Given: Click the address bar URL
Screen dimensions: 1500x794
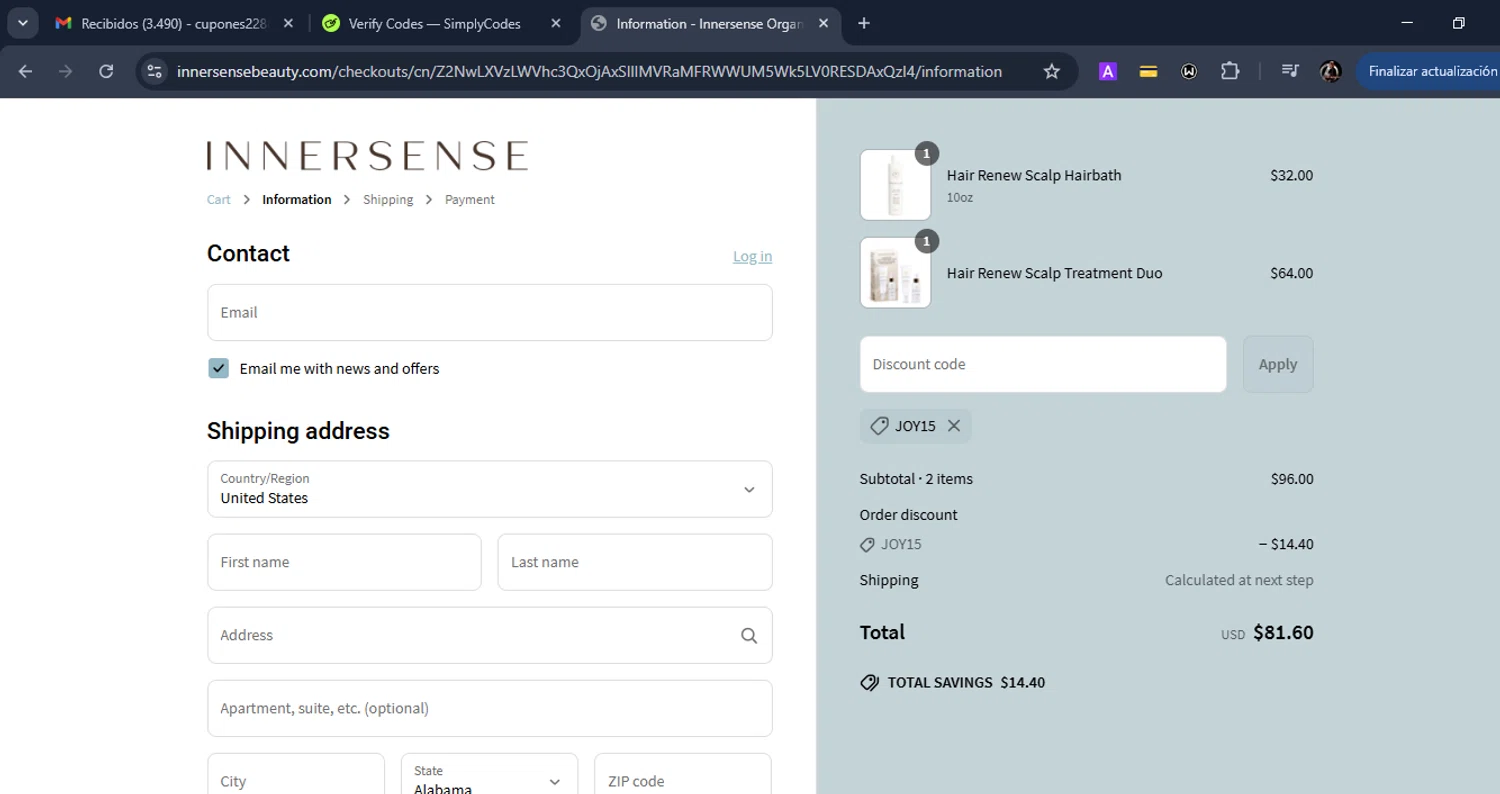Looking at the screenshot, I should click(589, 71).
